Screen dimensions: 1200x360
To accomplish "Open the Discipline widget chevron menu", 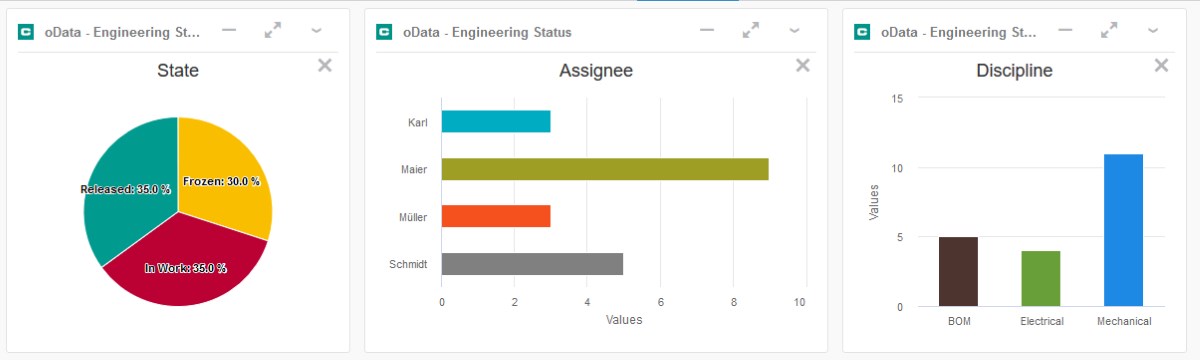I will 1152,31.
